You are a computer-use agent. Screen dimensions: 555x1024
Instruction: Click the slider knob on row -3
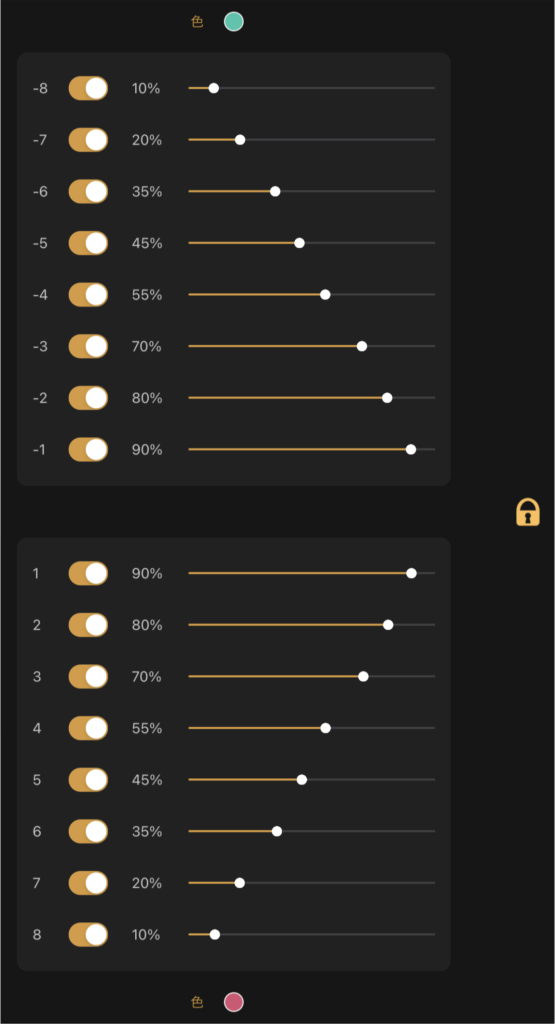(x=362, y=346)
